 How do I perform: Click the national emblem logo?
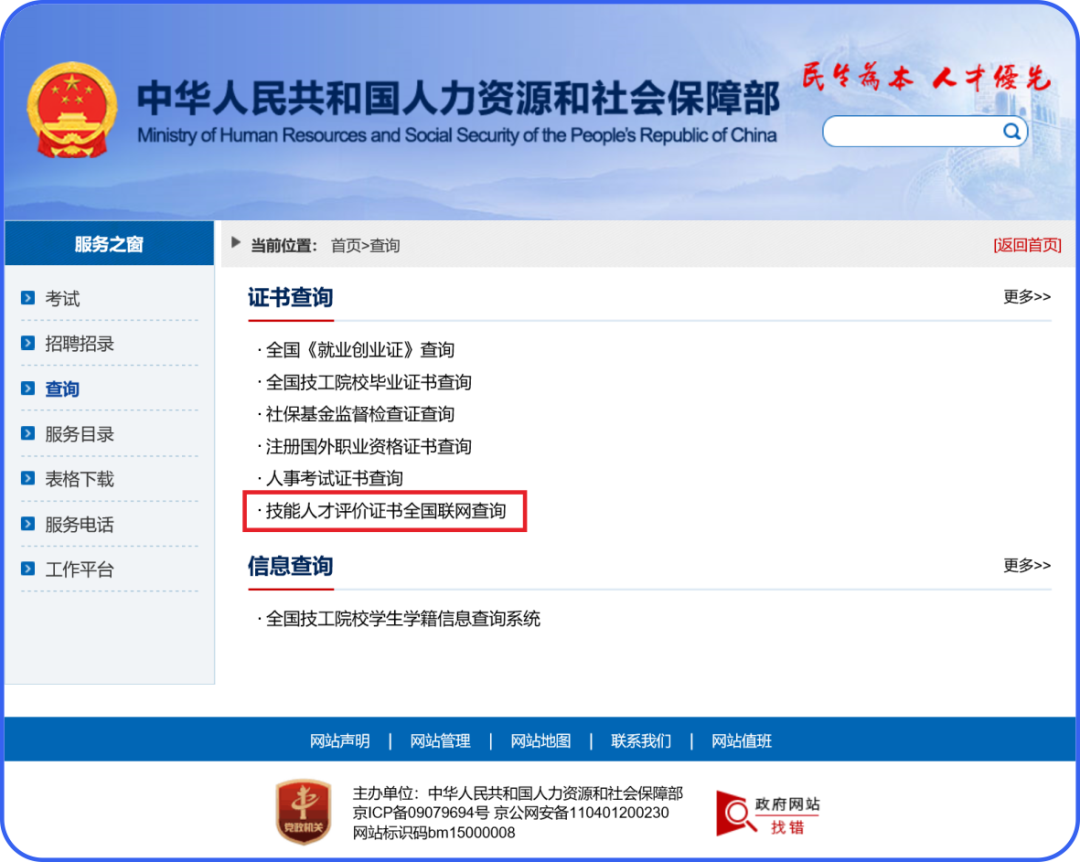coord(72,110)
